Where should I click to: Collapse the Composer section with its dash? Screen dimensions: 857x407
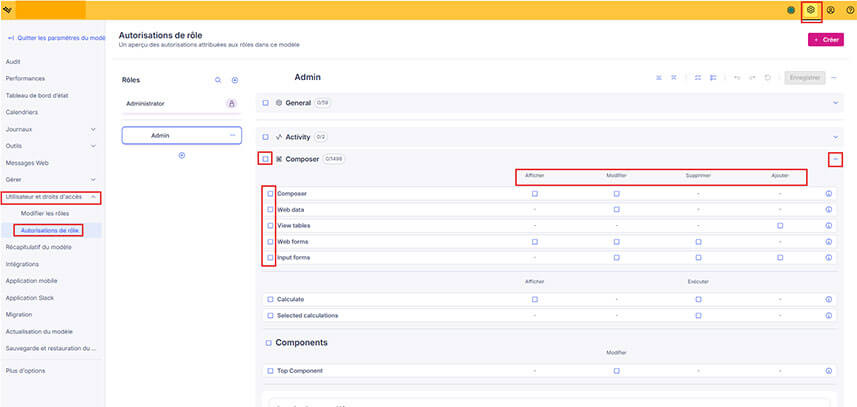(835, 159)
